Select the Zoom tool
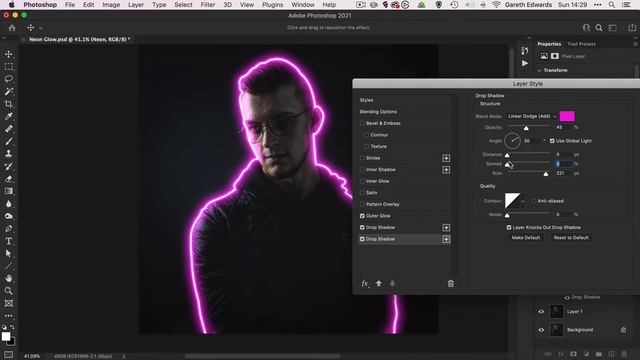Screen dimensions: 640x360 tap(9, 291)
